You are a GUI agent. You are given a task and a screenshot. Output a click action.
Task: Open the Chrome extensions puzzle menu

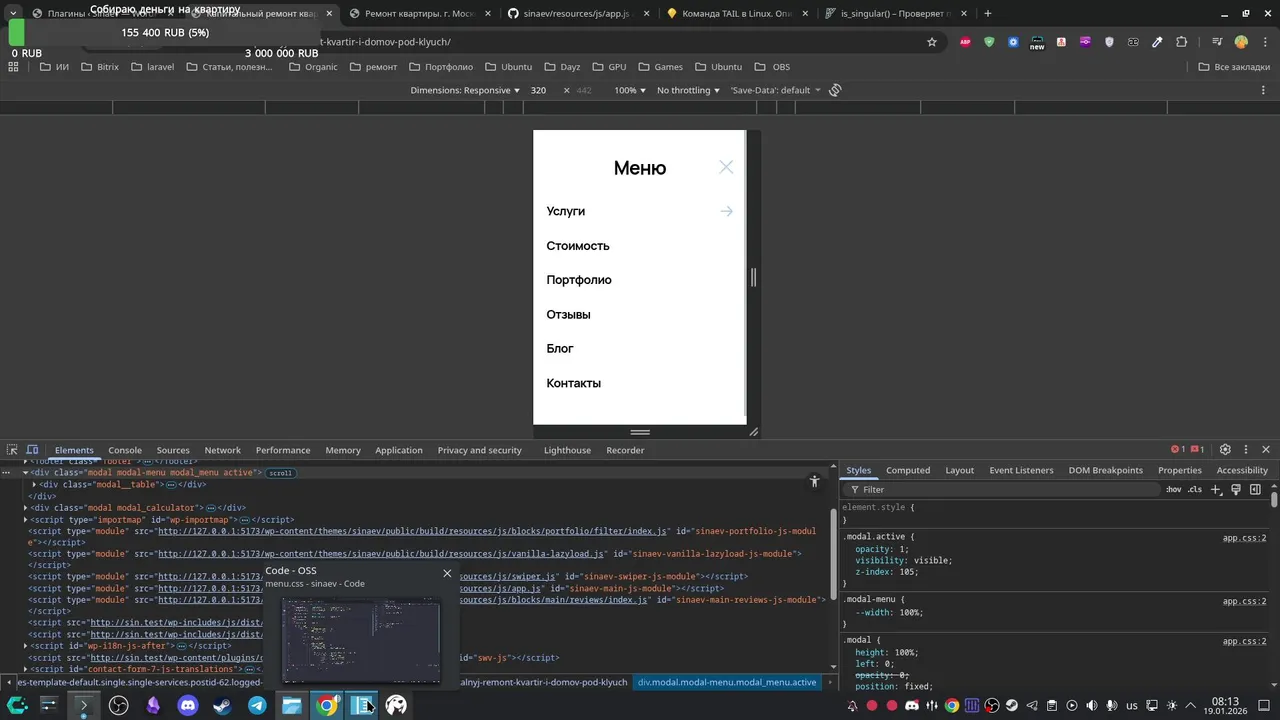(1182, 42)
